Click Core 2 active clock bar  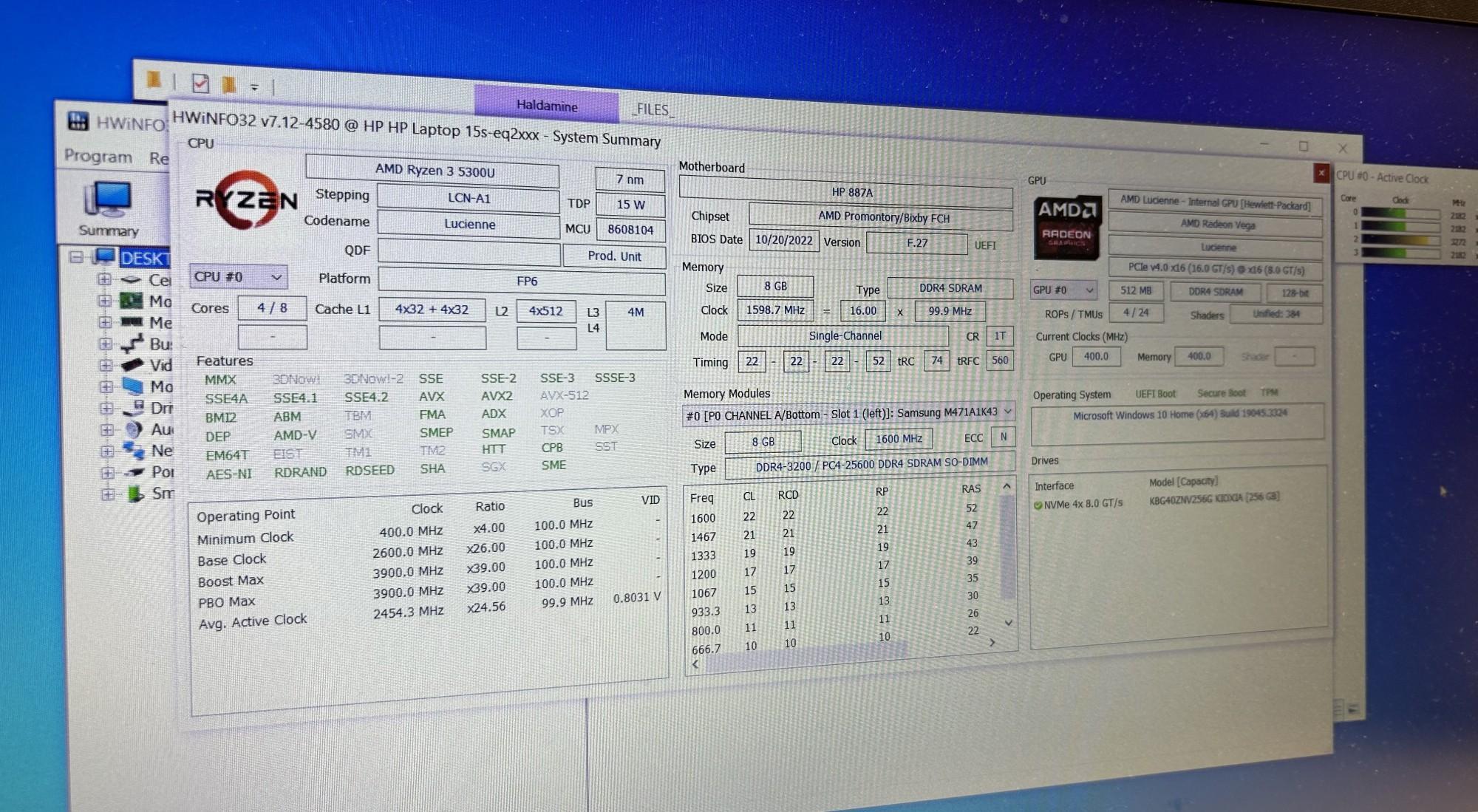tap(1400, 239)
